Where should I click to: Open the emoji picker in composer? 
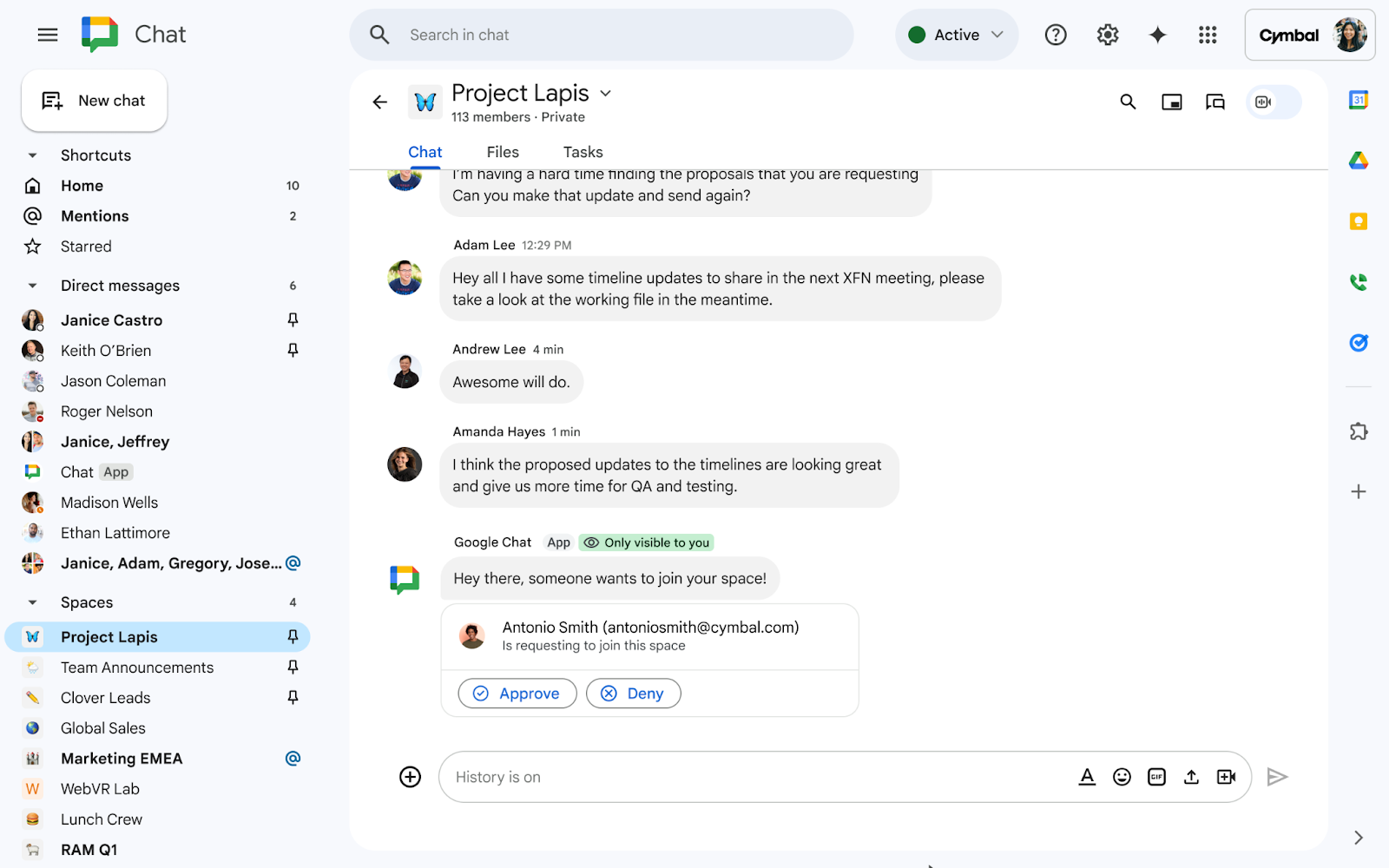pos(1122,777)
